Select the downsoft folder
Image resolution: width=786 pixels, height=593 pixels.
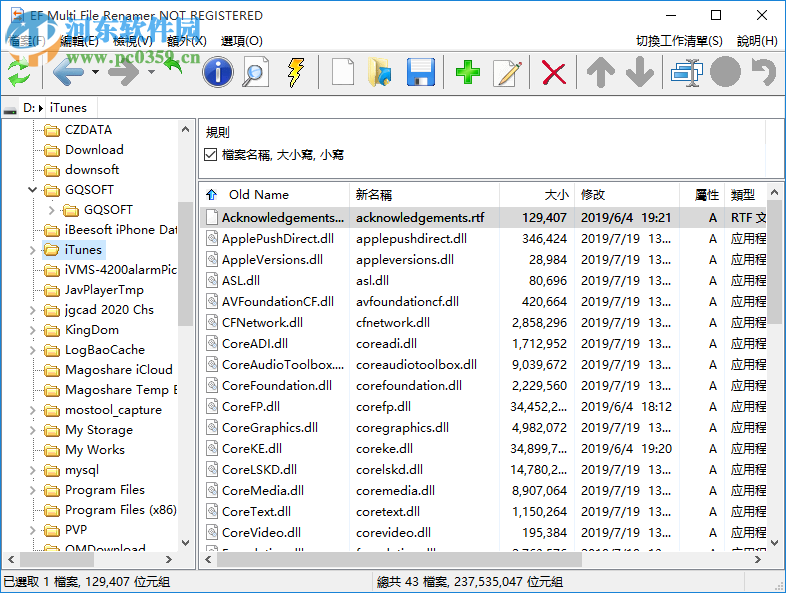click(92, 169)
